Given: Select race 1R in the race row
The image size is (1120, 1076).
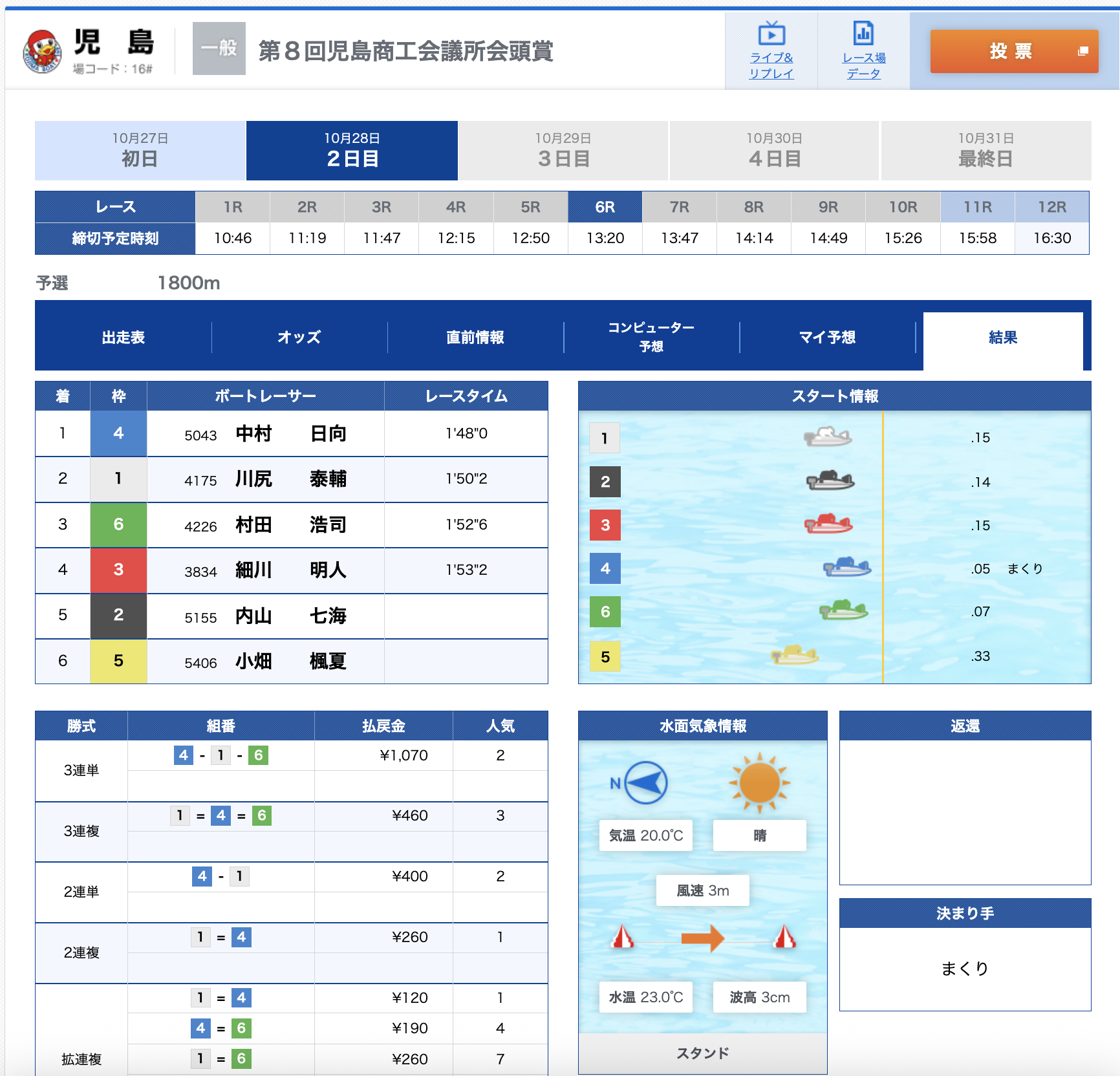Looking at the screenshot, I should point(233,207).
